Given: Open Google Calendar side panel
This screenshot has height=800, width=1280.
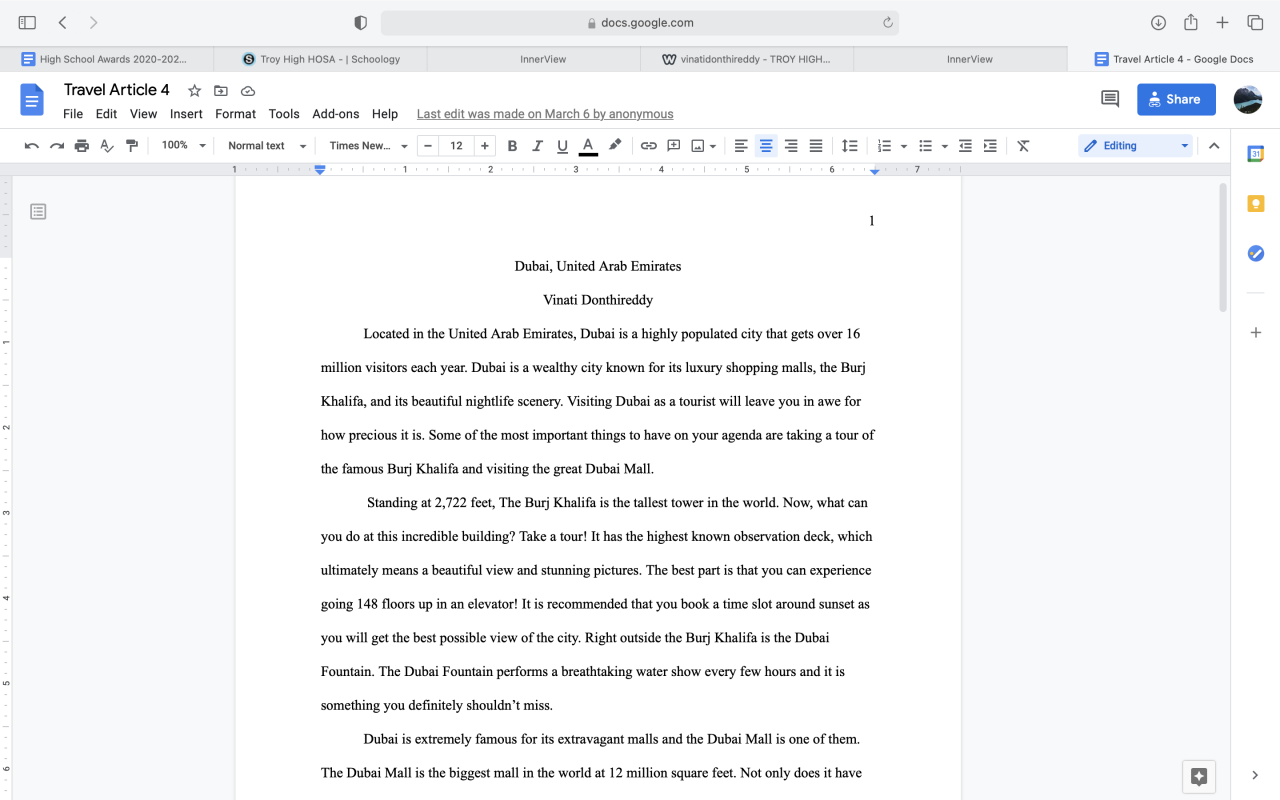Looking at the screenshot, I should (x=1256, y=154).
